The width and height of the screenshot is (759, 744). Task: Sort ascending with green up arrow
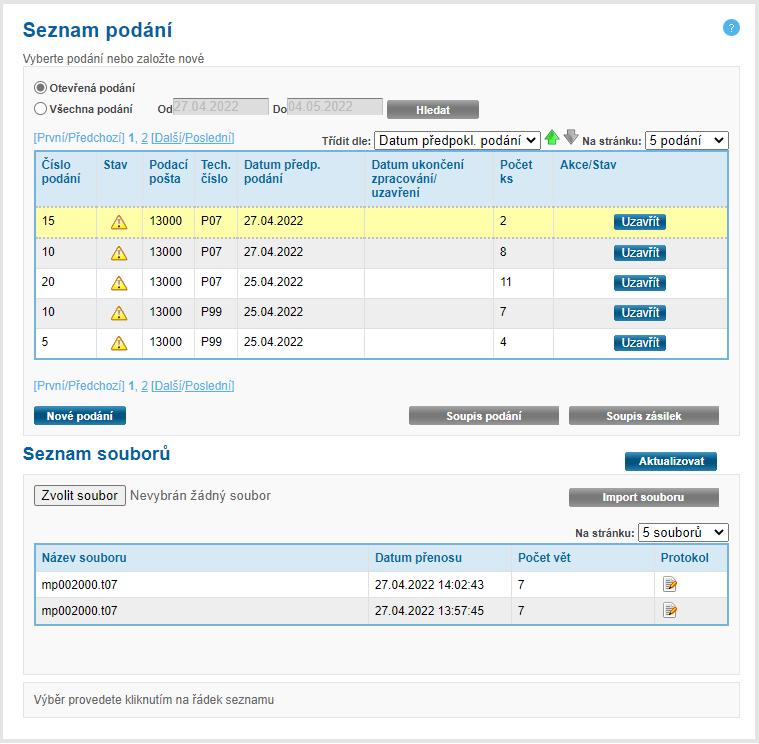coord(552,138)
